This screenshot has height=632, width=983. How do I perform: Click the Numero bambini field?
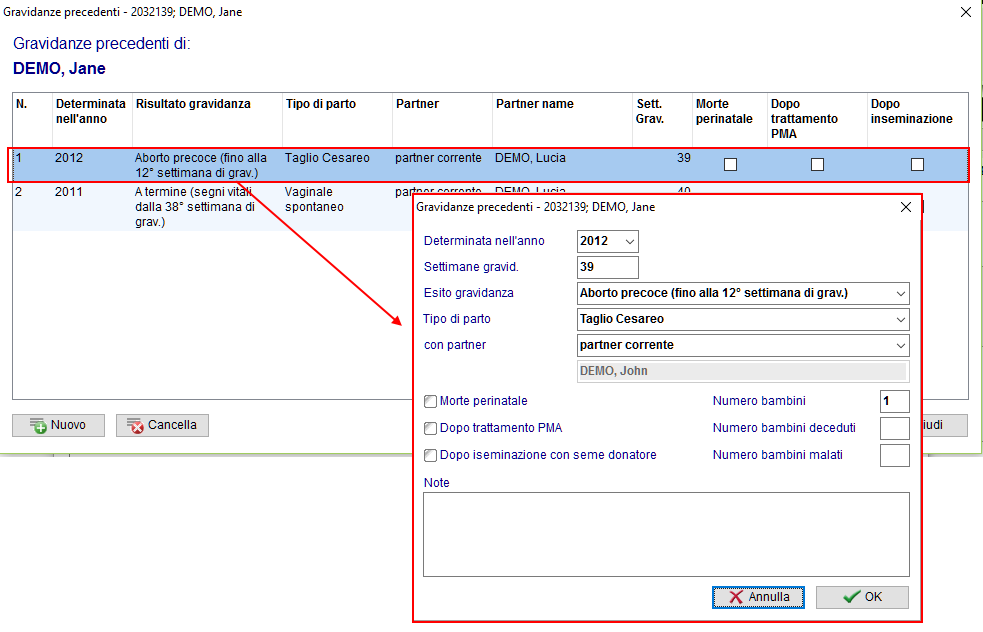[x=895, y=401]
